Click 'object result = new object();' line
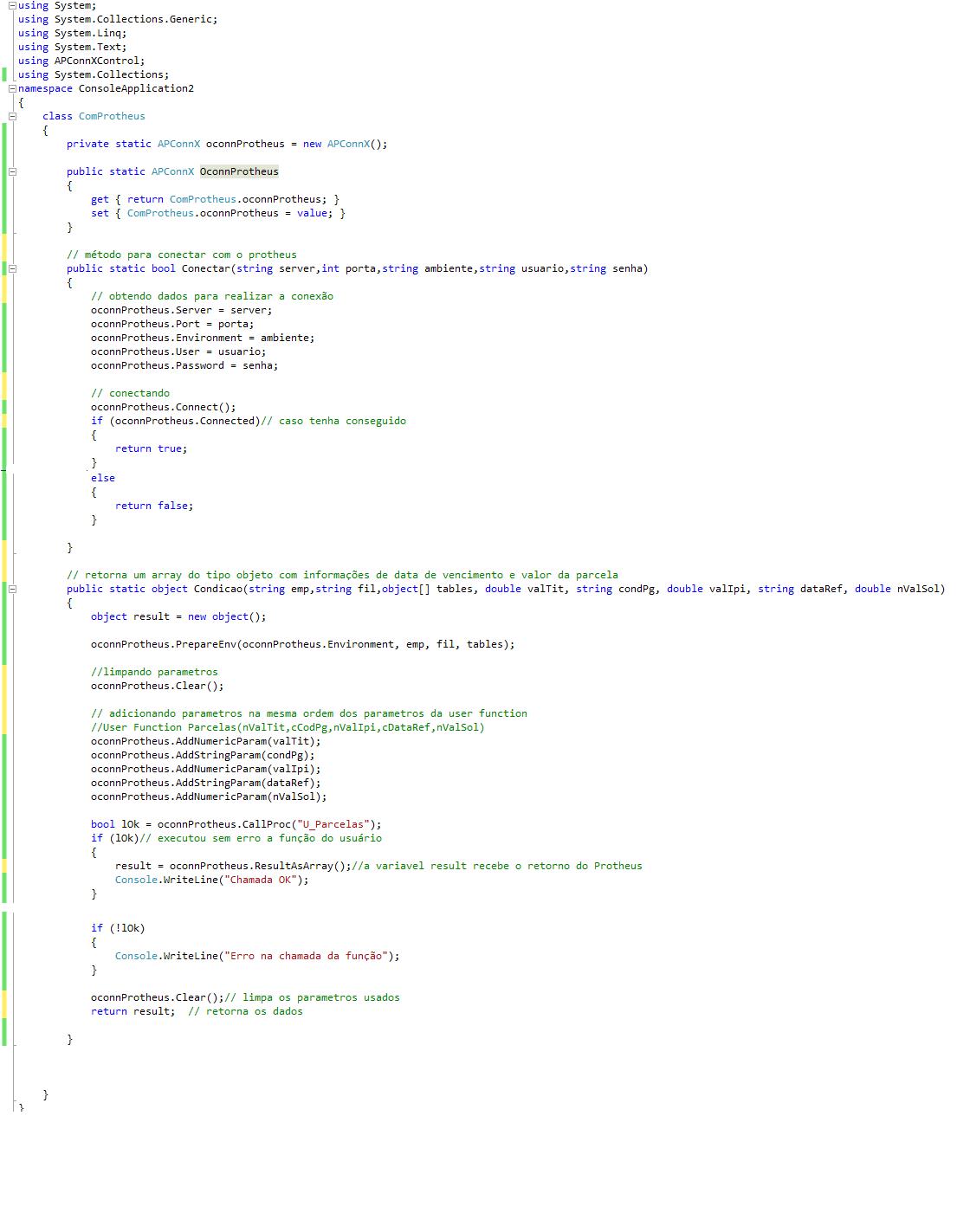The image size is (957, 1232). [x=178, y=616]
